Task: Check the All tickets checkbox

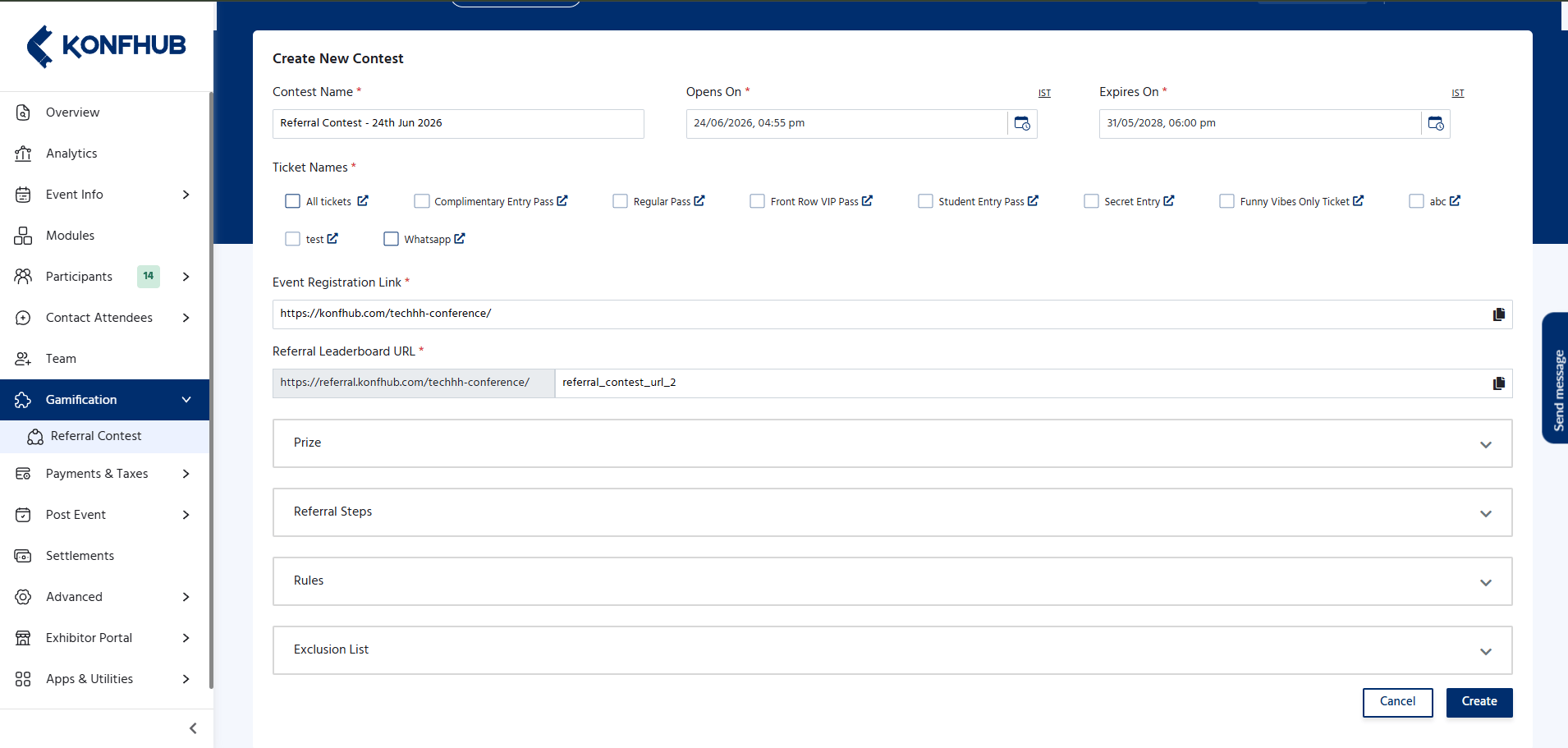Action: 292,201
